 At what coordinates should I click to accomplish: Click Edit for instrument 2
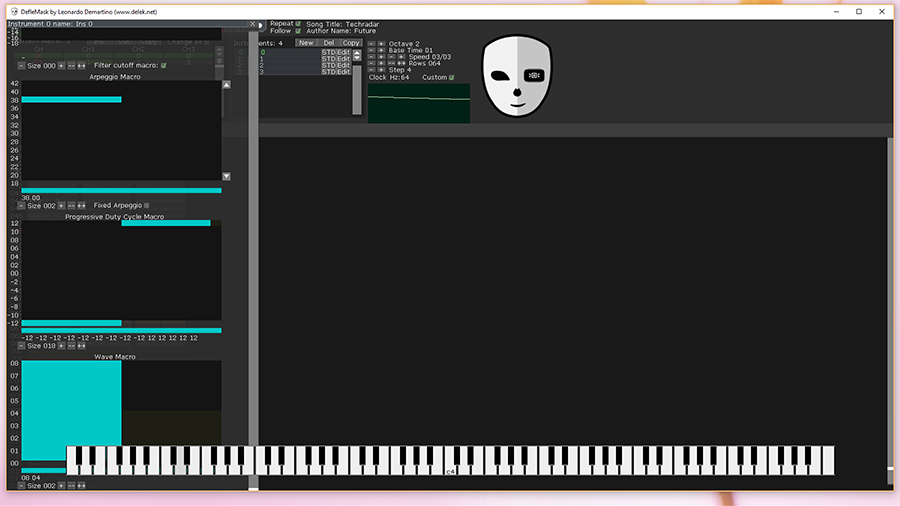[343, 65]
